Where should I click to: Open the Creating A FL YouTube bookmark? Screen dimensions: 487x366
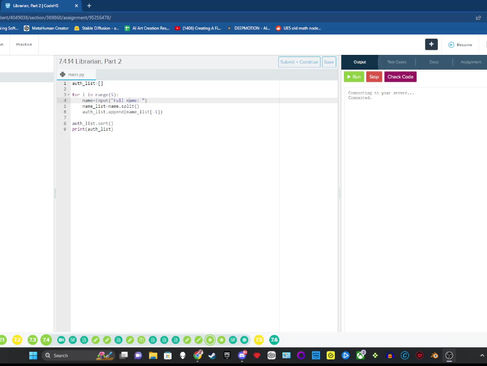[x=198, y=28]
